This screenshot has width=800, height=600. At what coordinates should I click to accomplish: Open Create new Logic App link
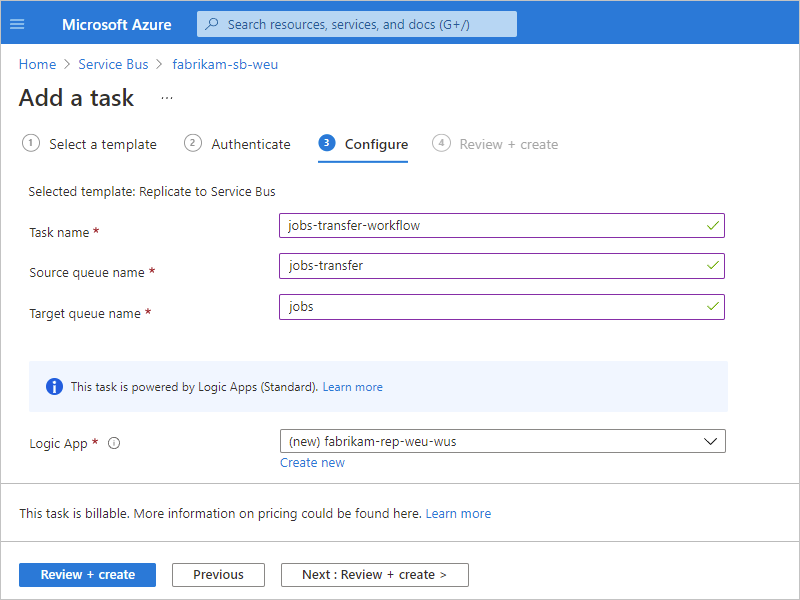tap(312, 463)
